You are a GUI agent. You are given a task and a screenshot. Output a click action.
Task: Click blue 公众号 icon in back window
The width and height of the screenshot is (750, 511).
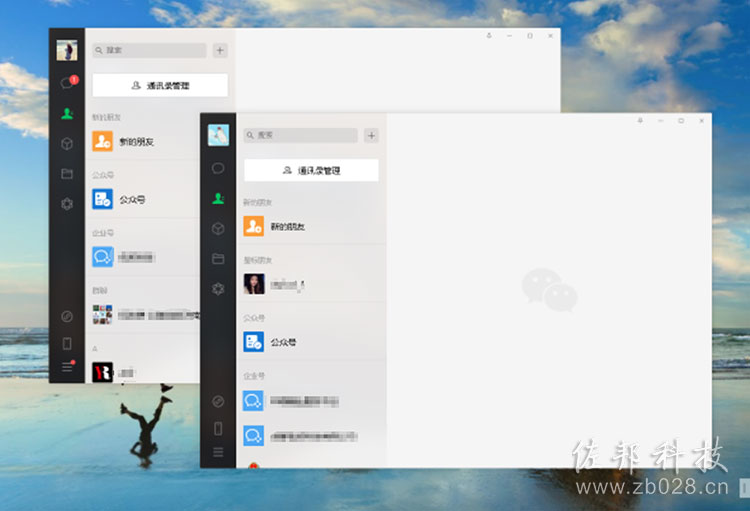(x=102, y=200)
